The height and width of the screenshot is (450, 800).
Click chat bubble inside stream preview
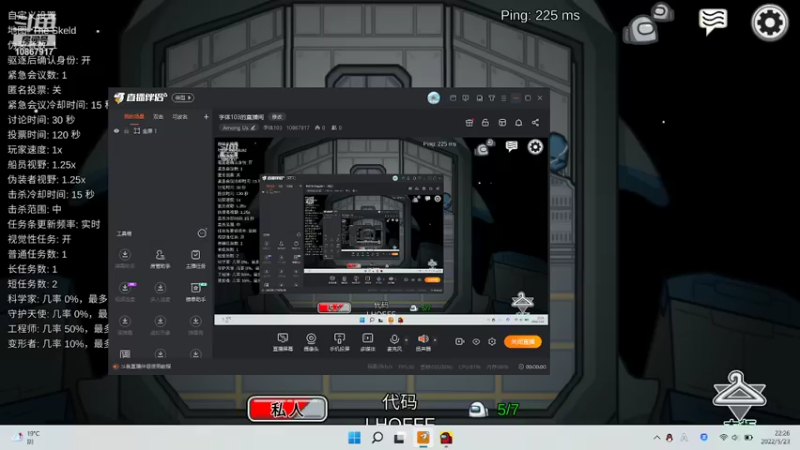pos(511,146)
